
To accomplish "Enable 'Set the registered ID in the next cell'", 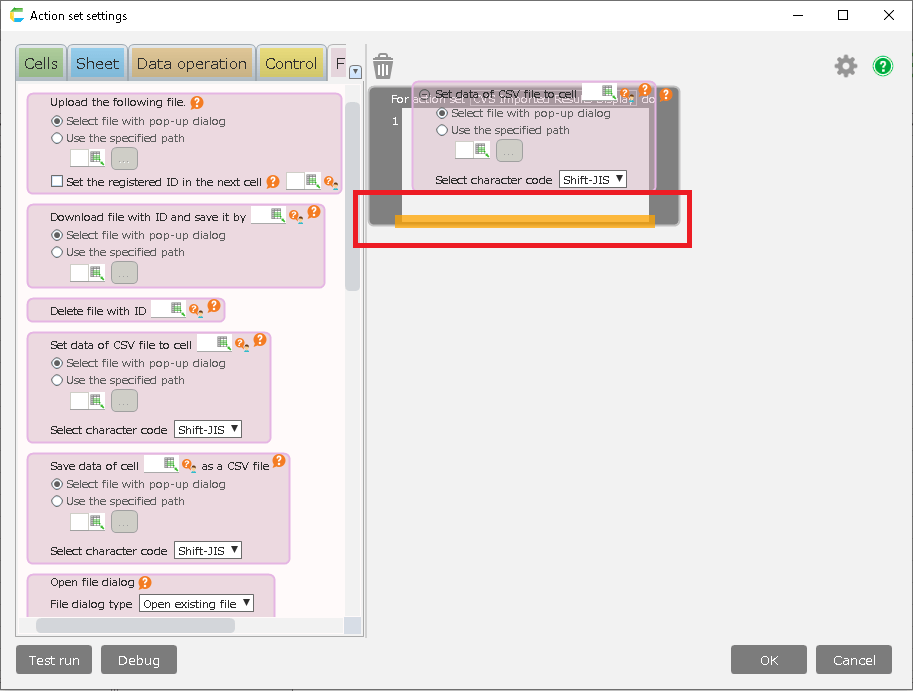I will pyautogui.click(x=57, y=182).
